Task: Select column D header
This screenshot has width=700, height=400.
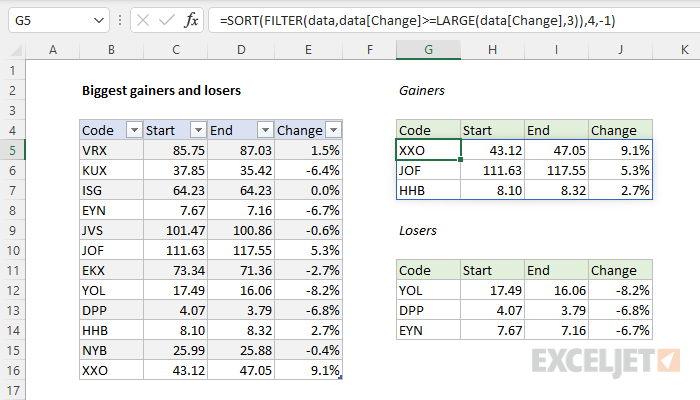Action: pyautogui.click(x=241, y=50)
